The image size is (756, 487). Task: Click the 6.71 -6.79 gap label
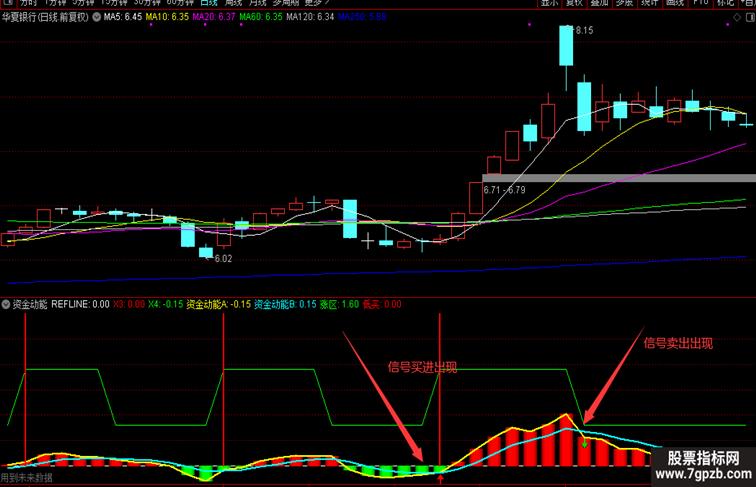(504, 190)
